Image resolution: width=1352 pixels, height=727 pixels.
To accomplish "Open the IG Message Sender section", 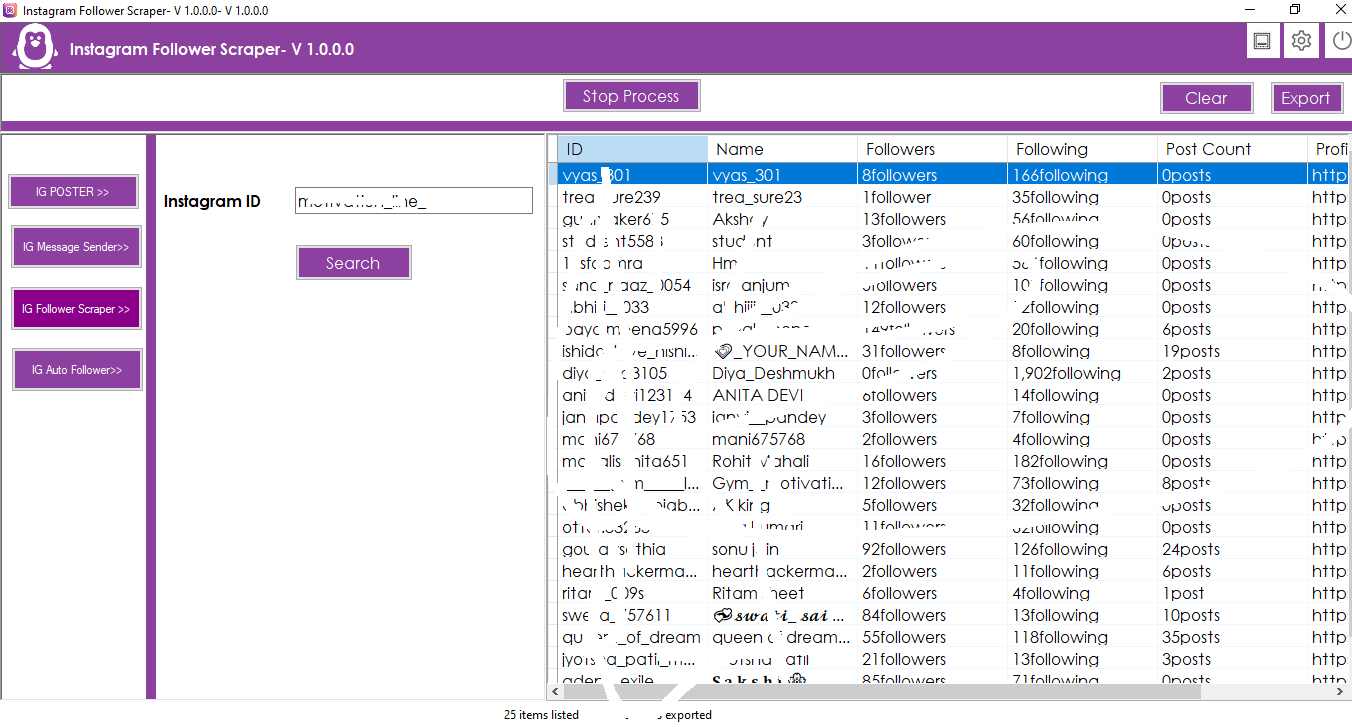I will pos(76,247).
